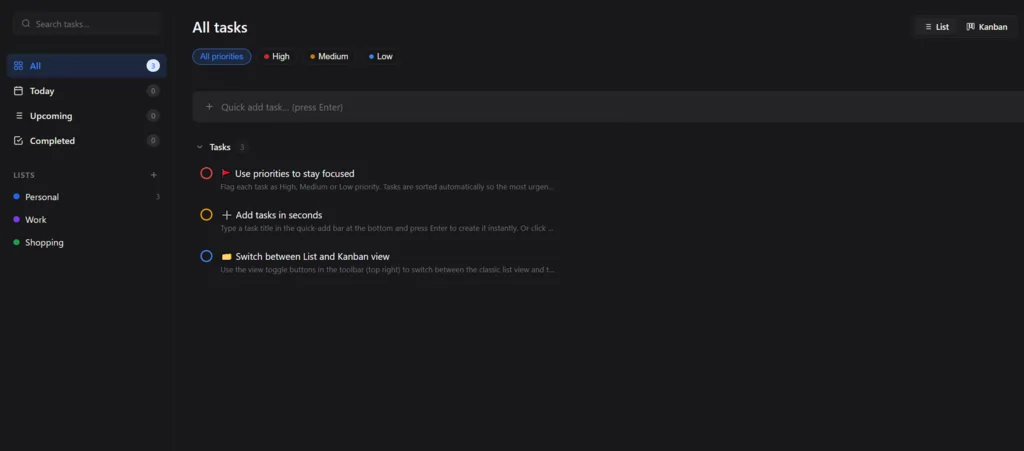Click the 'Use the view toggle buttons' description
The image size is (1024, 451).
tap(387, 270)
